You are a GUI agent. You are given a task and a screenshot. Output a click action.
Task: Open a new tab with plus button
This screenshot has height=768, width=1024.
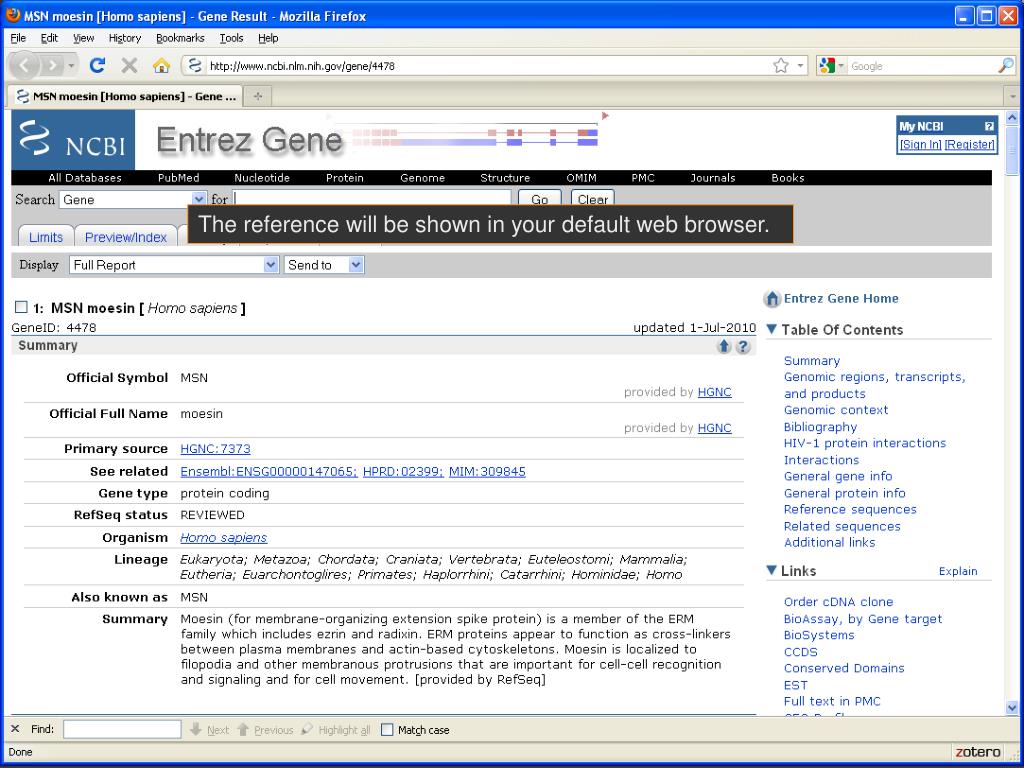[258, 96]
